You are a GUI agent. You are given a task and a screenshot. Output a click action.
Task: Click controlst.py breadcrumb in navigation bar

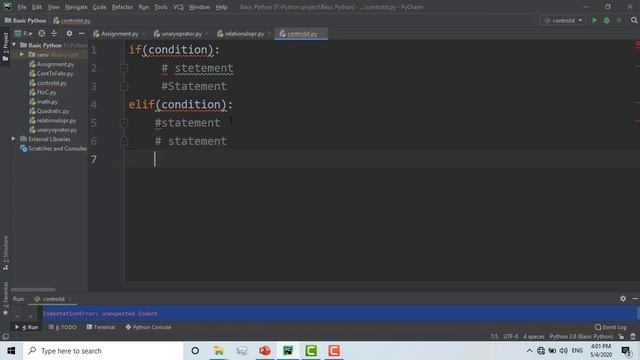[72, 20]
